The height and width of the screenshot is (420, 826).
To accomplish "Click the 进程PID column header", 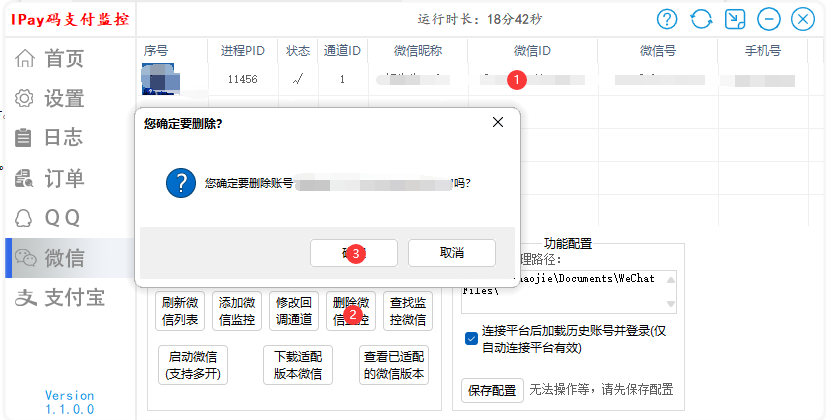I will click(x=243, y=51).
